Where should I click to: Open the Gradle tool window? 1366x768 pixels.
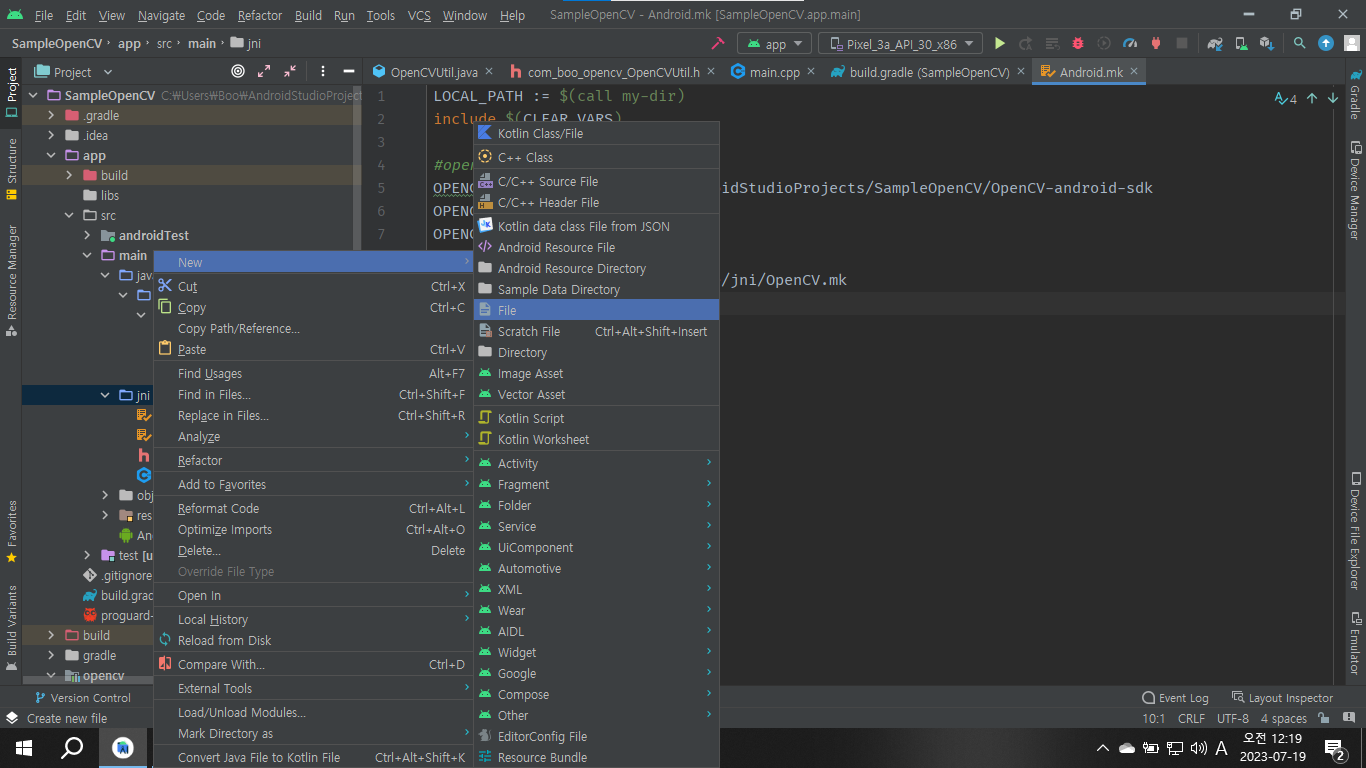click(x=1355, y=94)
